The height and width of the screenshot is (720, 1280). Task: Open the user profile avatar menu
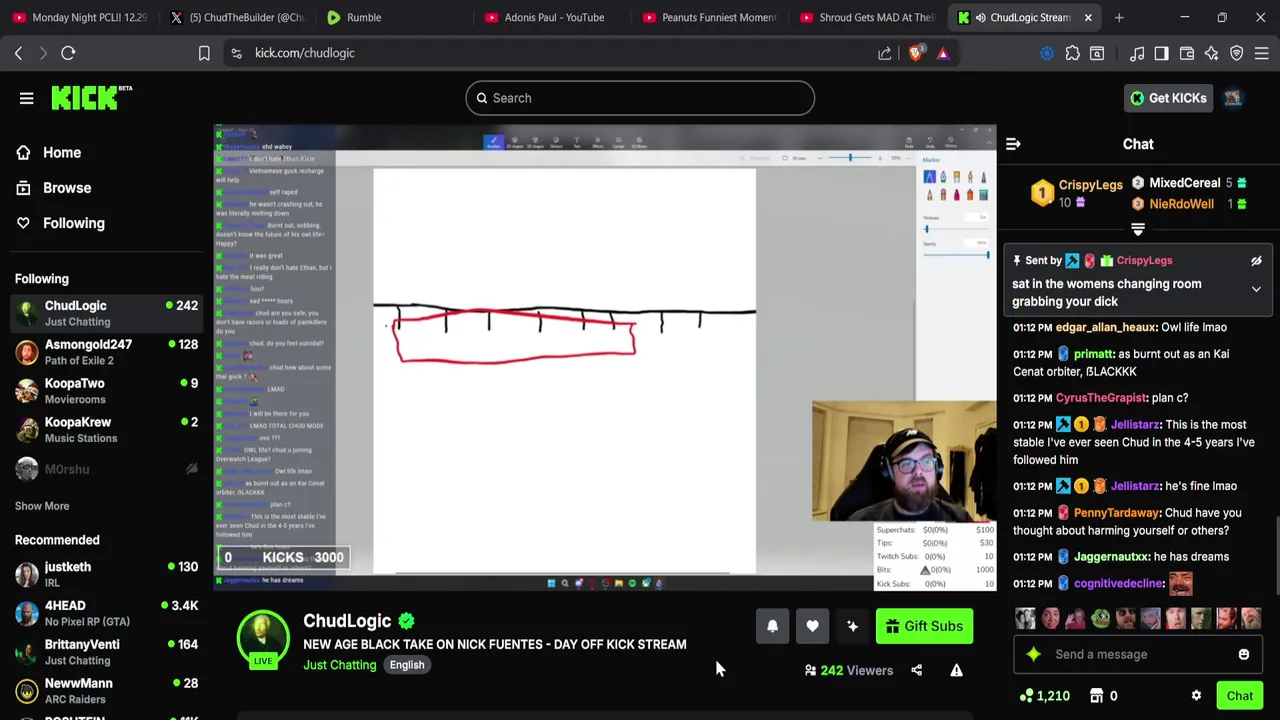tap(1233, 98)
